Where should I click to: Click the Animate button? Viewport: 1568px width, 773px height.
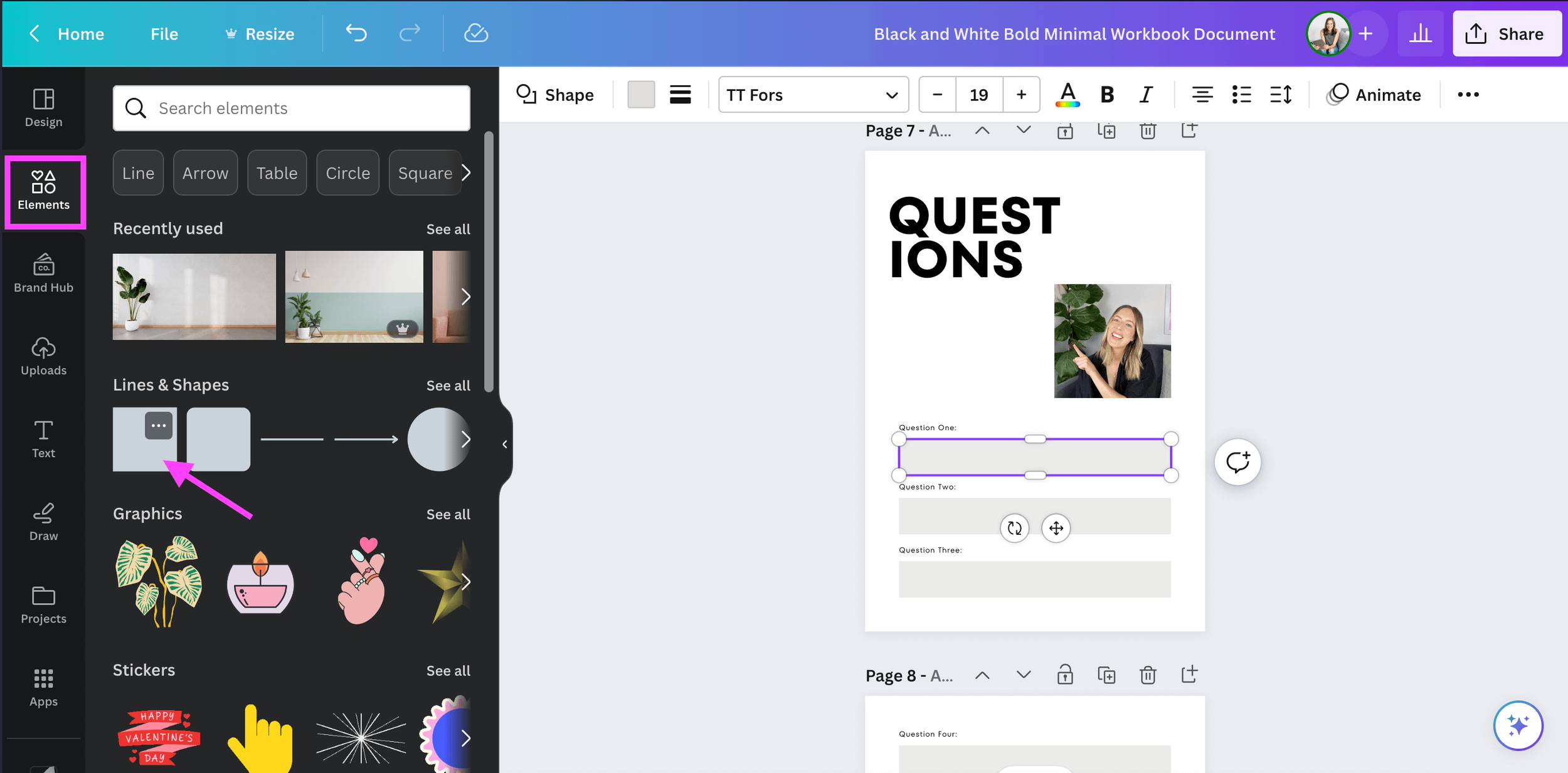pos(1374,95)
